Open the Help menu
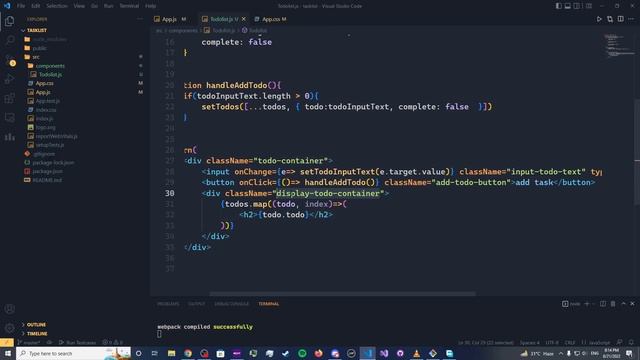Viewport: 640px width, 360px height. pos(151,6)
